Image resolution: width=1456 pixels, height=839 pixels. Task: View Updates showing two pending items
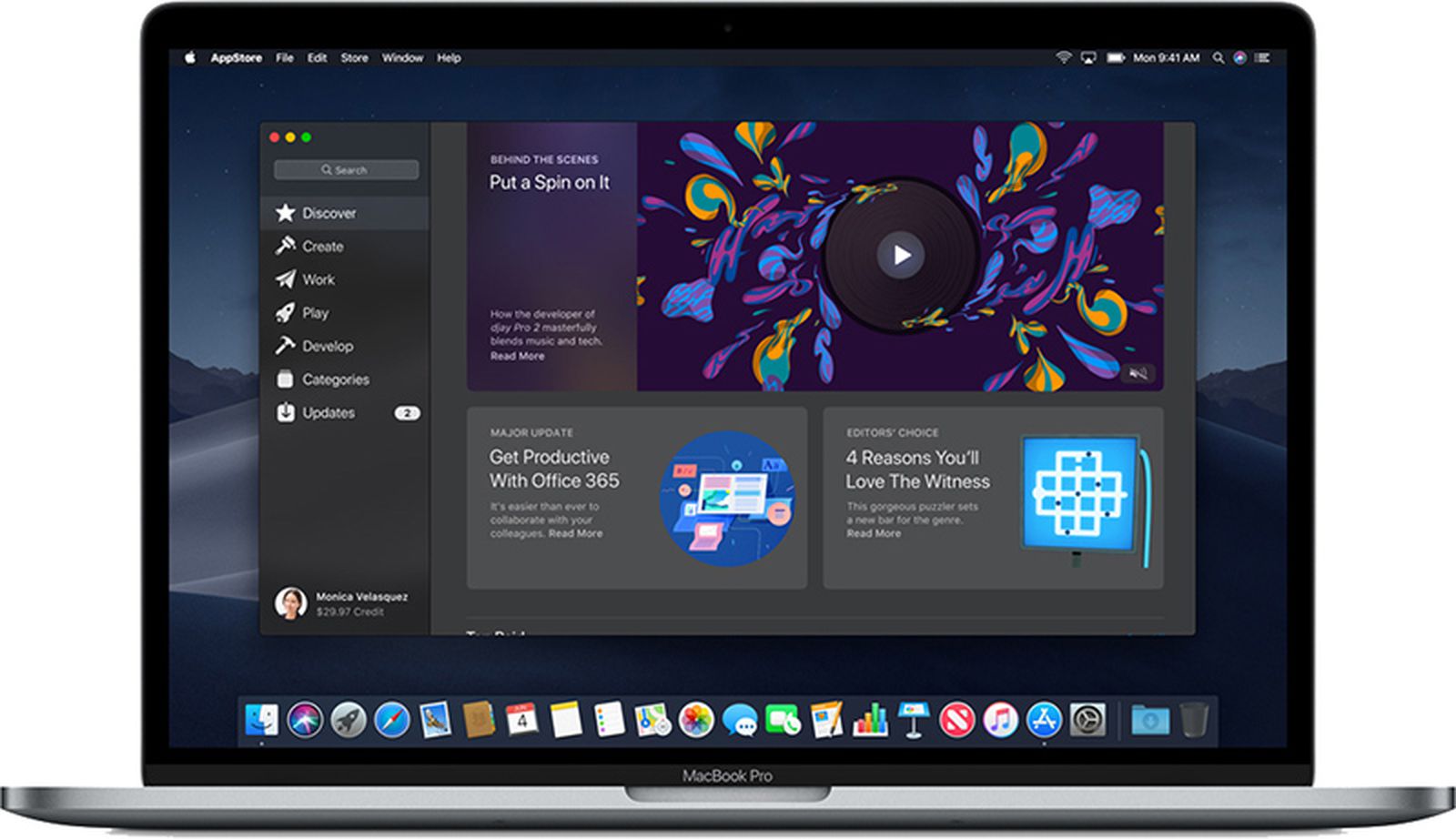(x=329, y=412)
